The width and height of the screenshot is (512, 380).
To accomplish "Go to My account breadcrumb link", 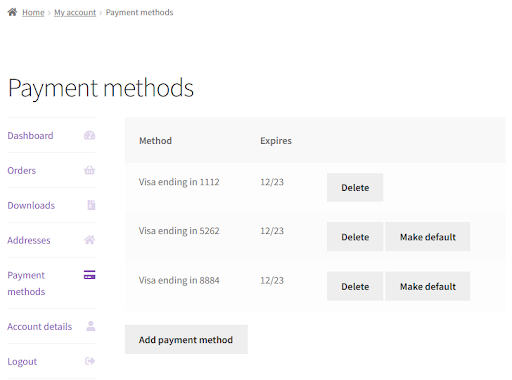I will point(75,13).
